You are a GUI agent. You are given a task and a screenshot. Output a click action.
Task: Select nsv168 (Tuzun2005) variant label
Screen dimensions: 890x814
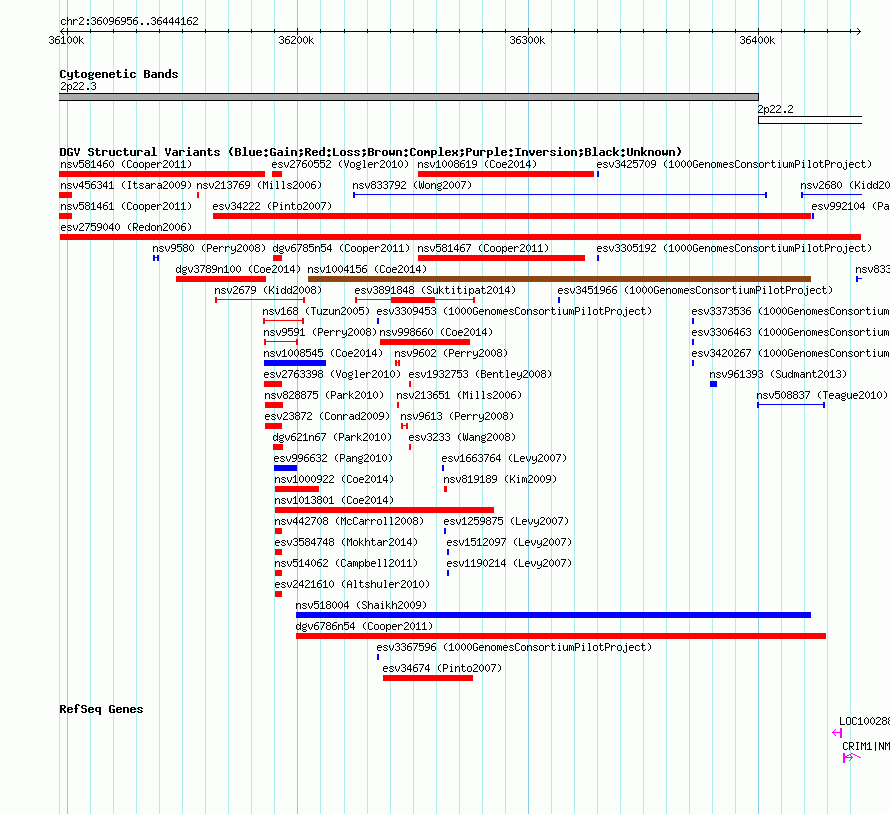click(x=316, y=311)
